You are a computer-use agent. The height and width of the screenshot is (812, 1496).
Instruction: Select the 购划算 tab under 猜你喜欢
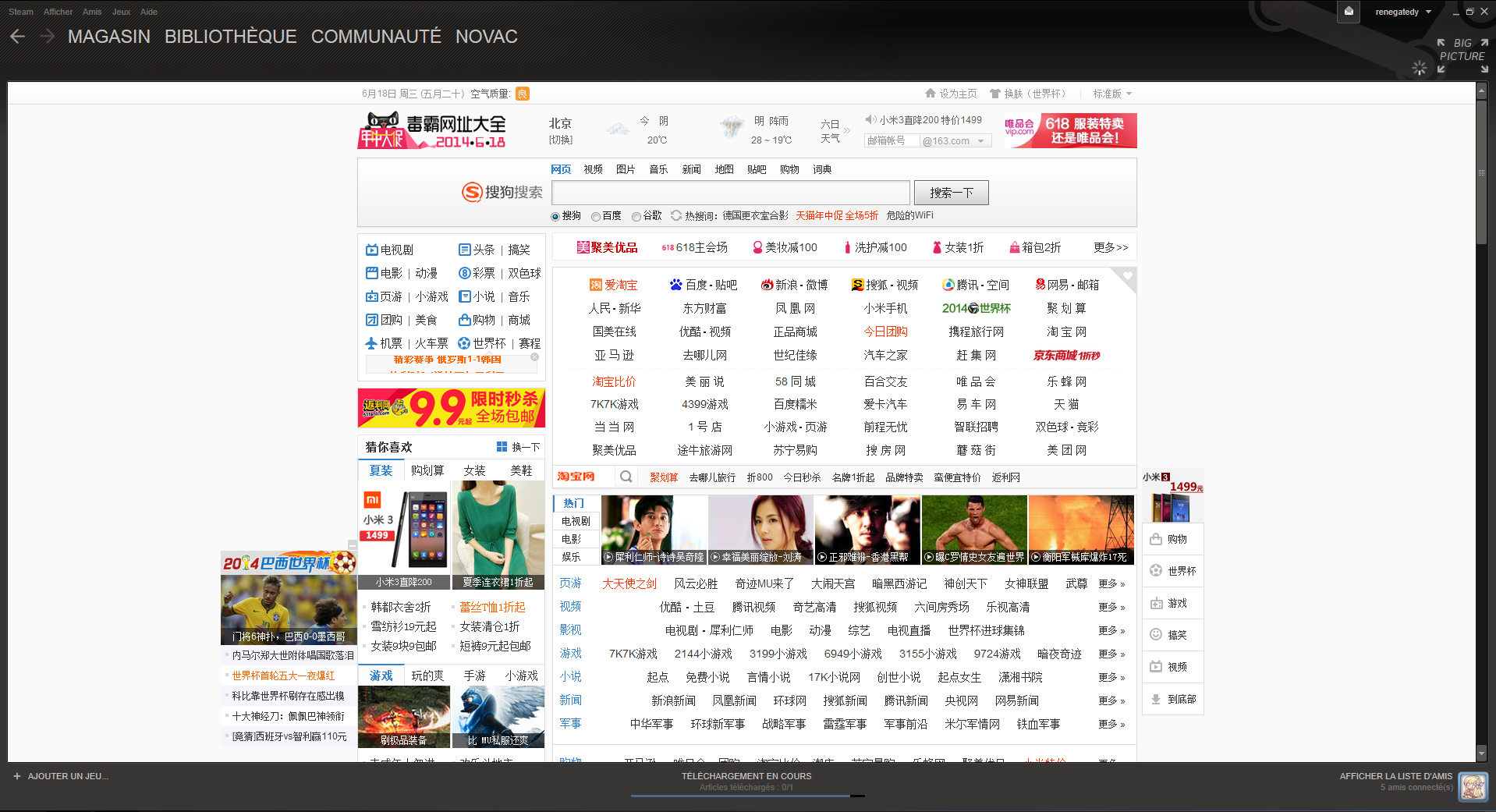point(427,470)
